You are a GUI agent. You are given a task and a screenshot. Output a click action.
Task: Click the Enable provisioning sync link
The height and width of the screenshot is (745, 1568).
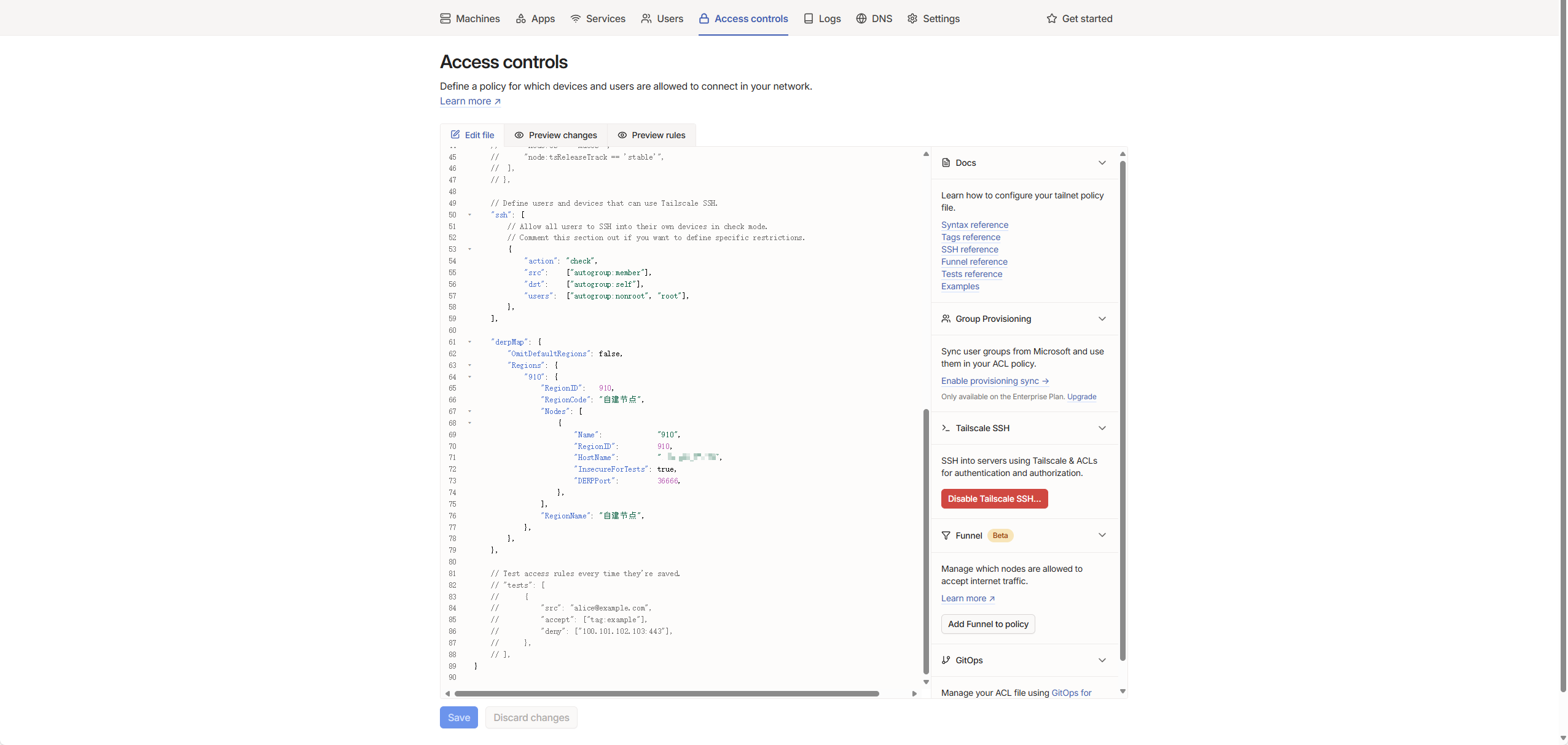[x=995, y=381]
